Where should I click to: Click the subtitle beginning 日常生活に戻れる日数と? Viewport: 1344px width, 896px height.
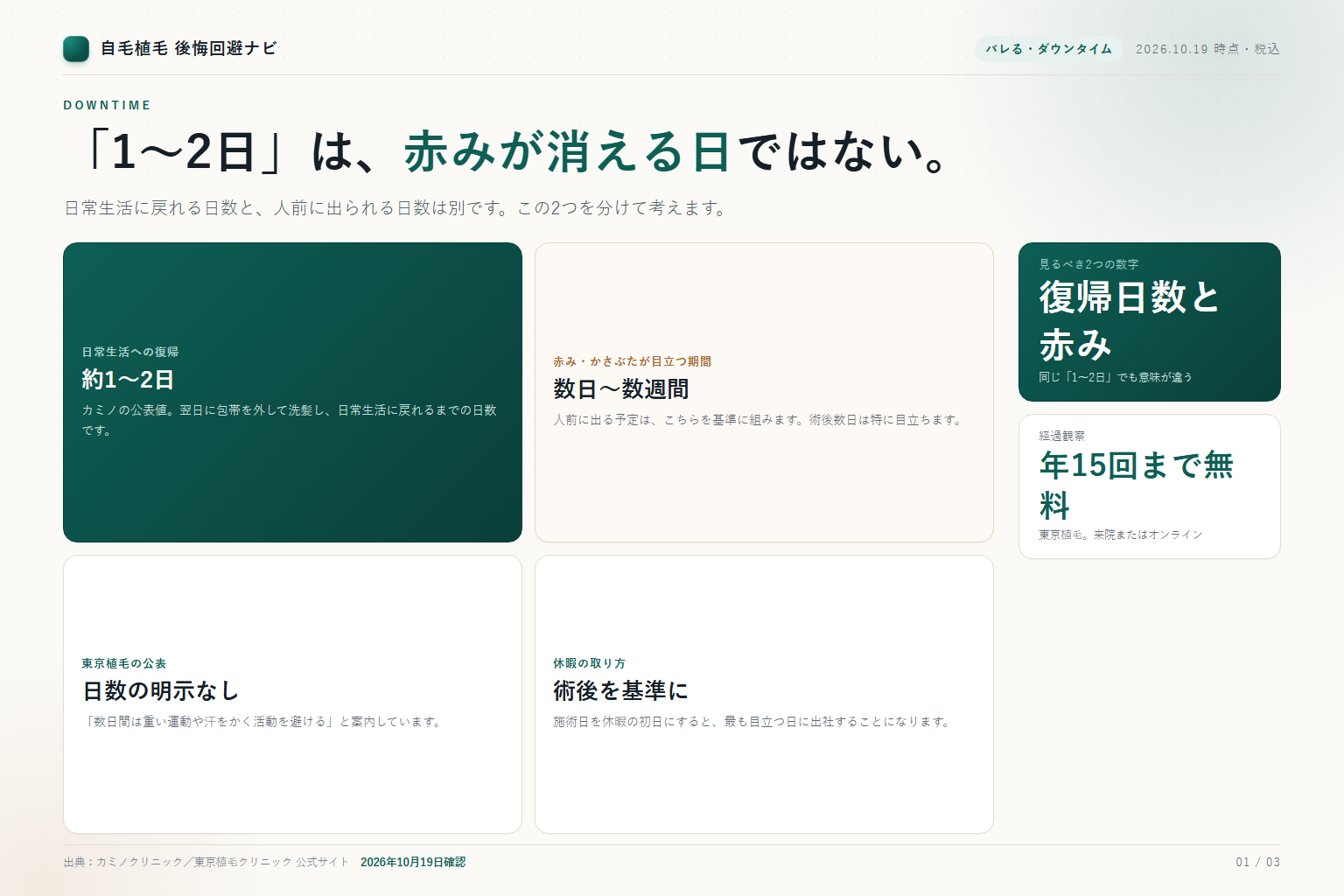[395, 208]
